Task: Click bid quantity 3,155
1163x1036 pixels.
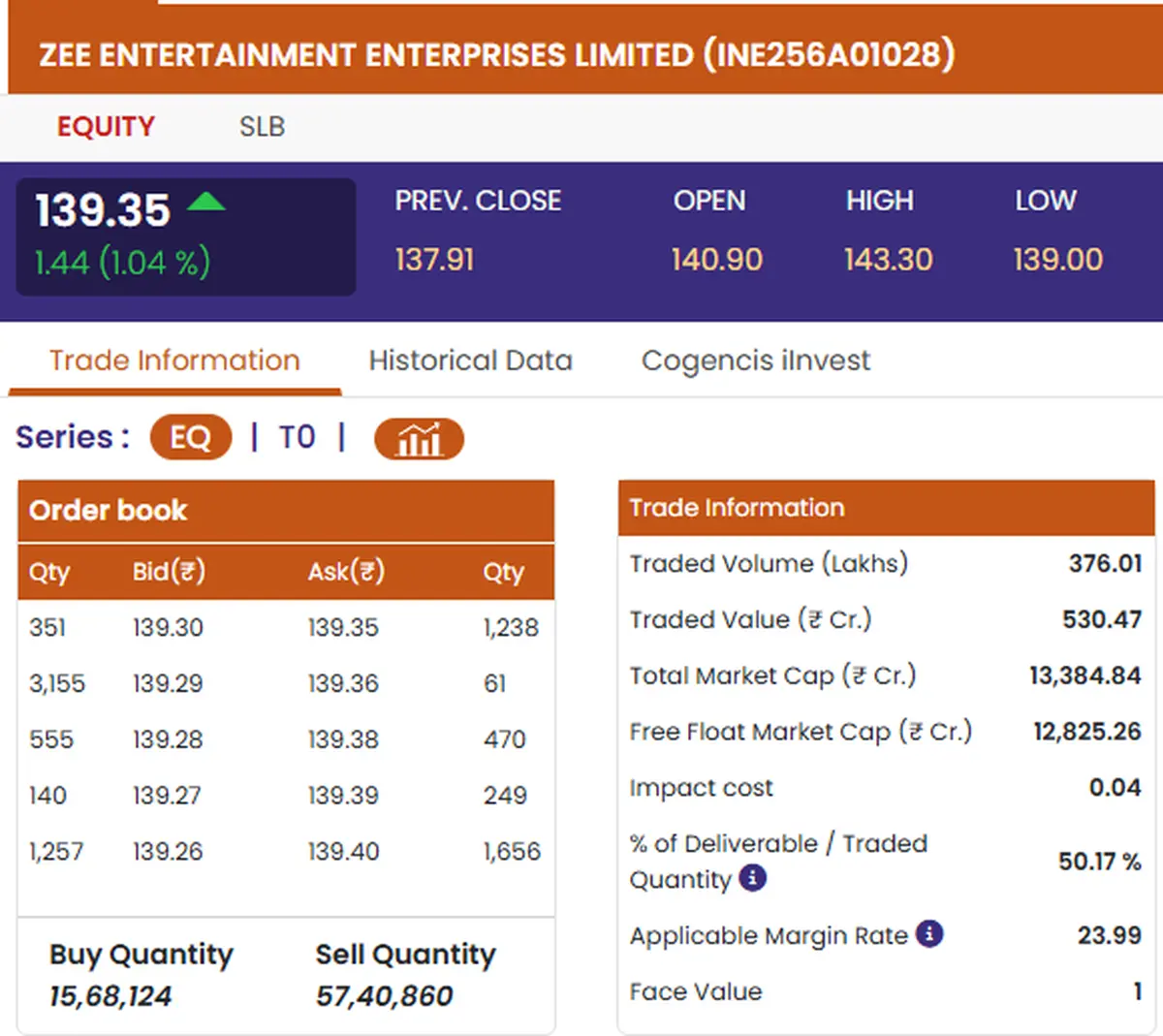Action: pyautogui.click(x=57, y=684)
